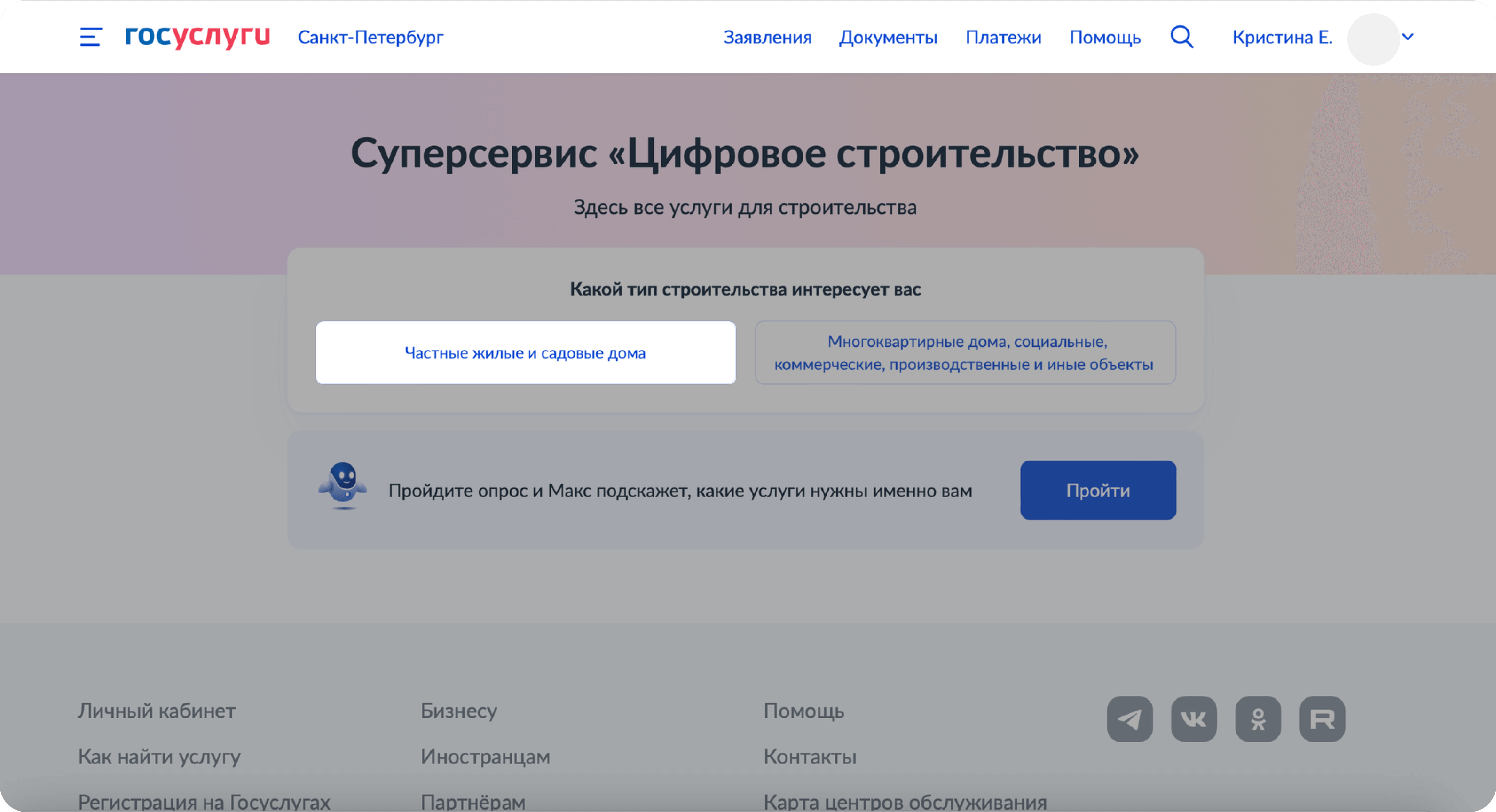Image resolution: width=1496 pixels, height=812 pixels.
Task: Follow the Личный кабинет footer link
Action: point(157,710)
